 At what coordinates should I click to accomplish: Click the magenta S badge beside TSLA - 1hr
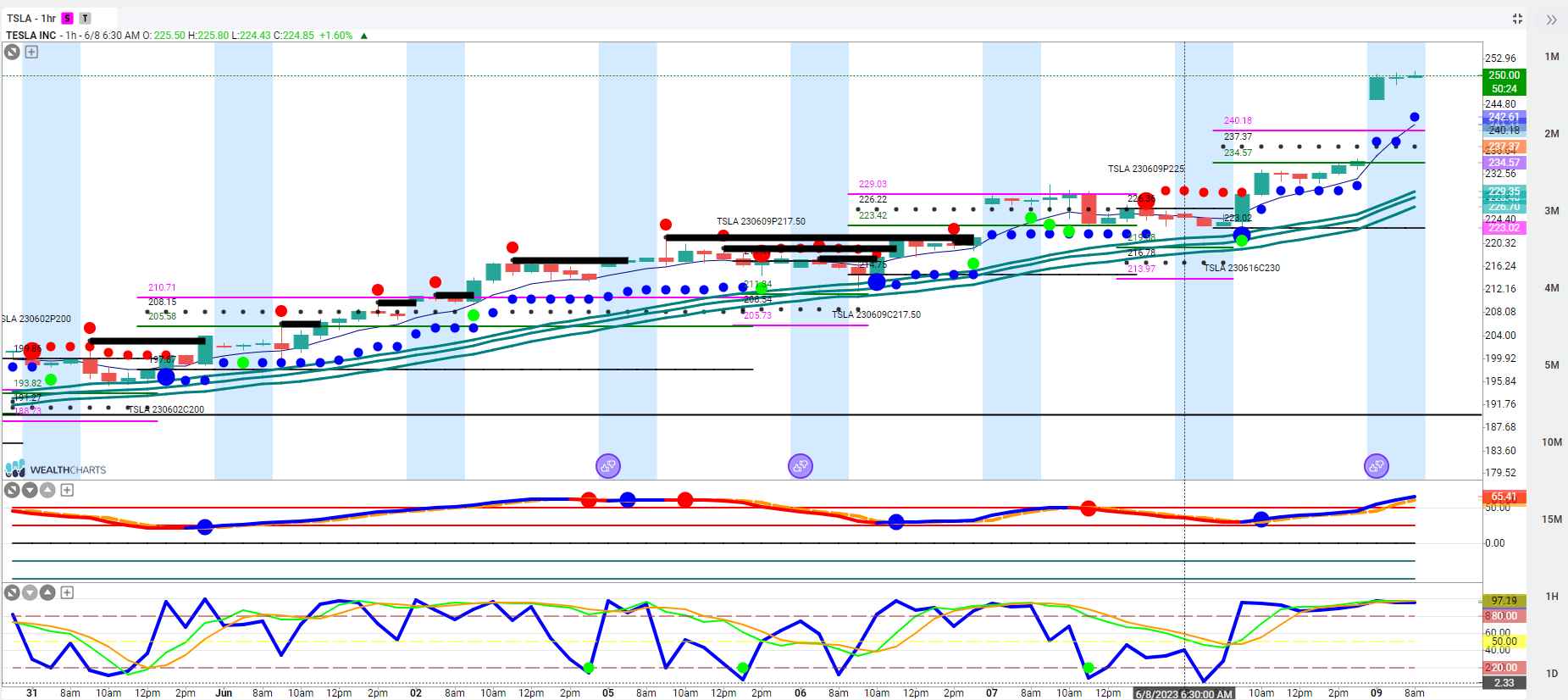click(x=68, y=18)
